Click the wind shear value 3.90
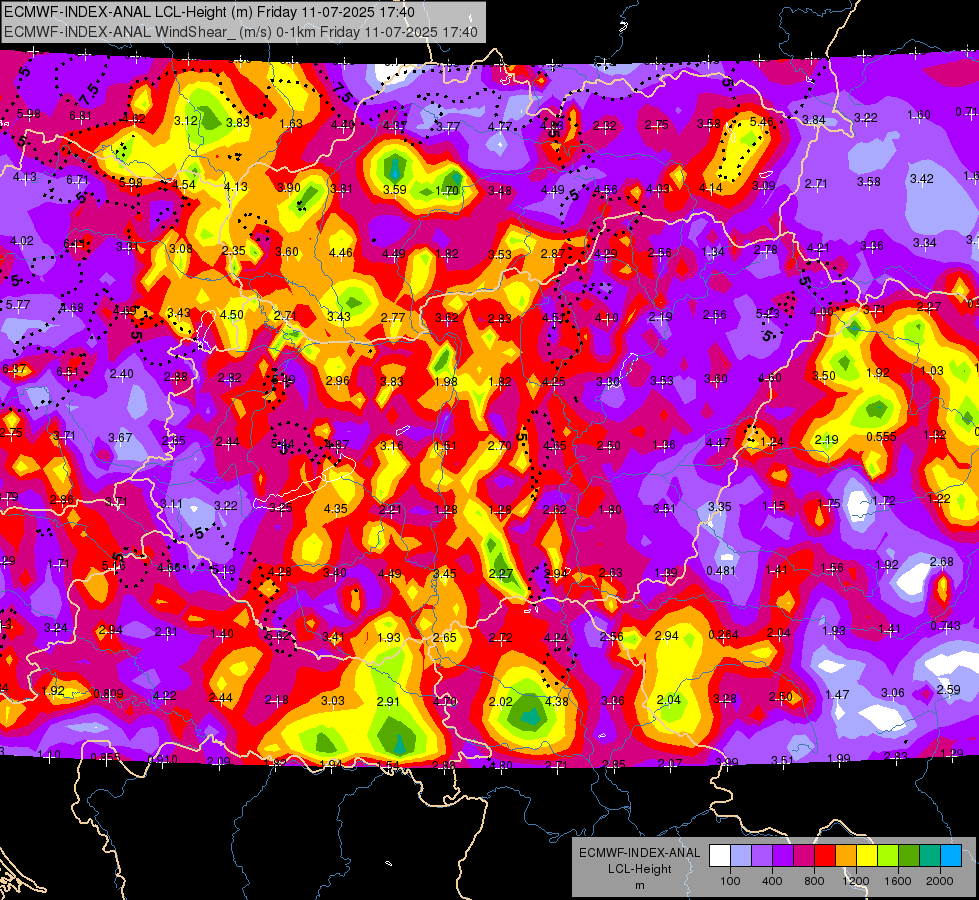Screen dimensions: 979x900 288,187
